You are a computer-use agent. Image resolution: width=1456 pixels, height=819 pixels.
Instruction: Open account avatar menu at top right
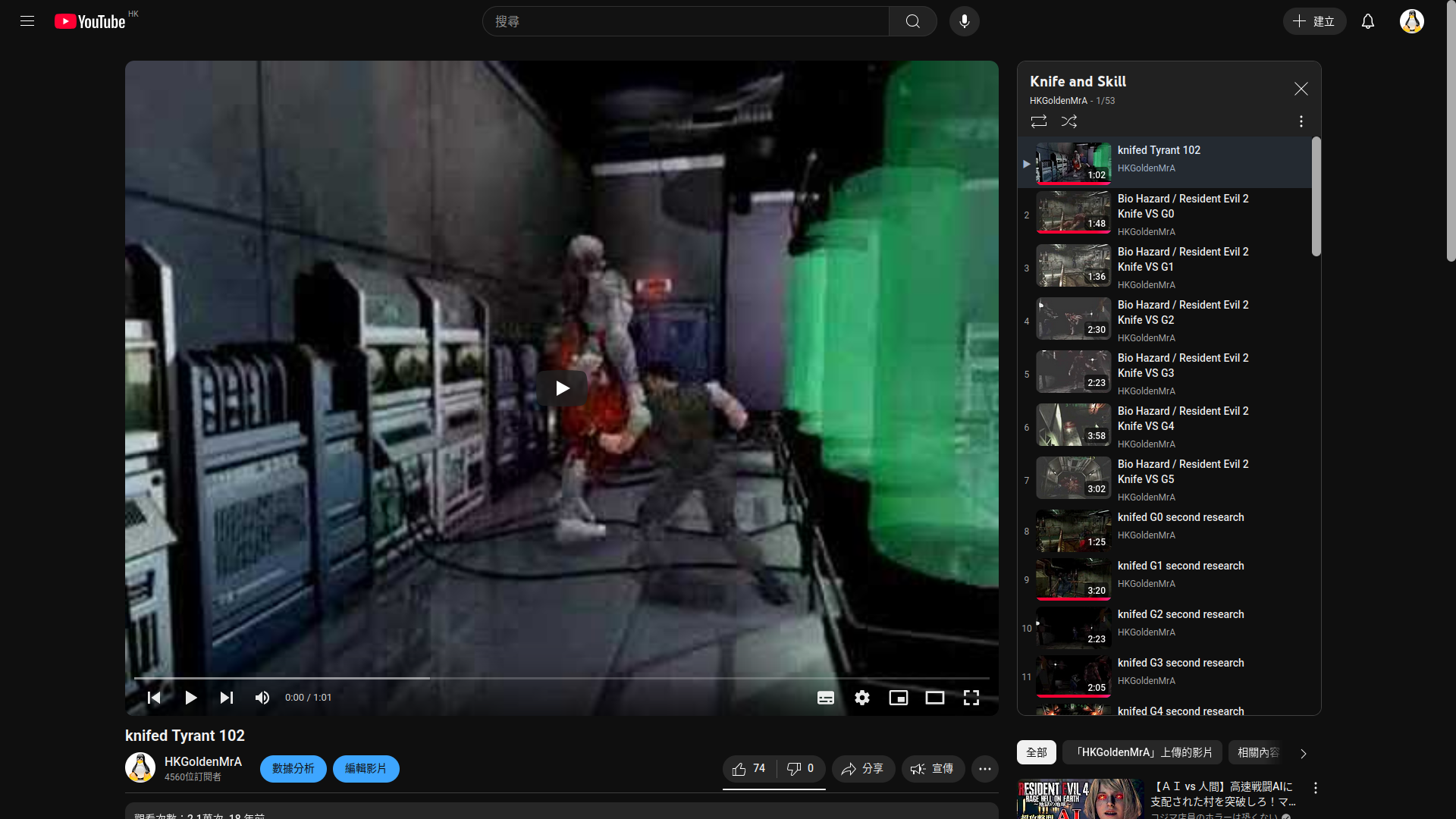pyautogui.click(x=1412, y=21)
